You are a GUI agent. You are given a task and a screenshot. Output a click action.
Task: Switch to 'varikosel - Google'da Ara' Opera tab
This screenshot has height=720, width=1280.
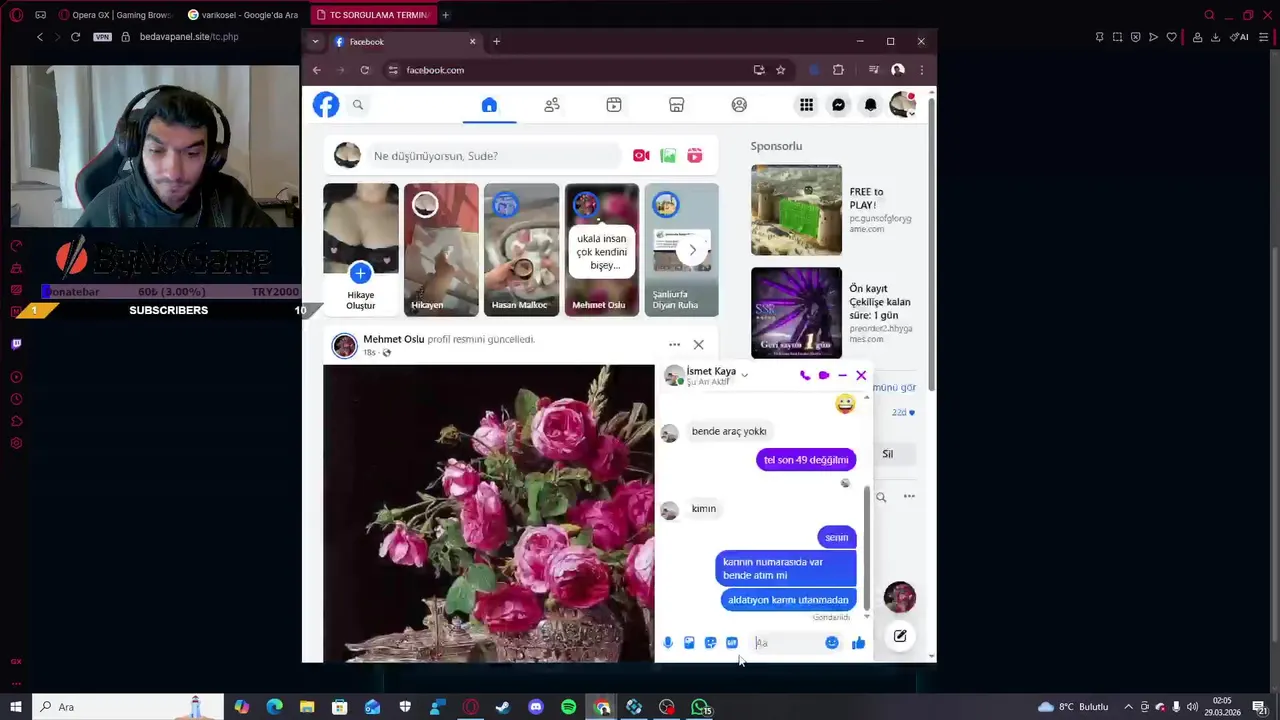click(243, 15)
